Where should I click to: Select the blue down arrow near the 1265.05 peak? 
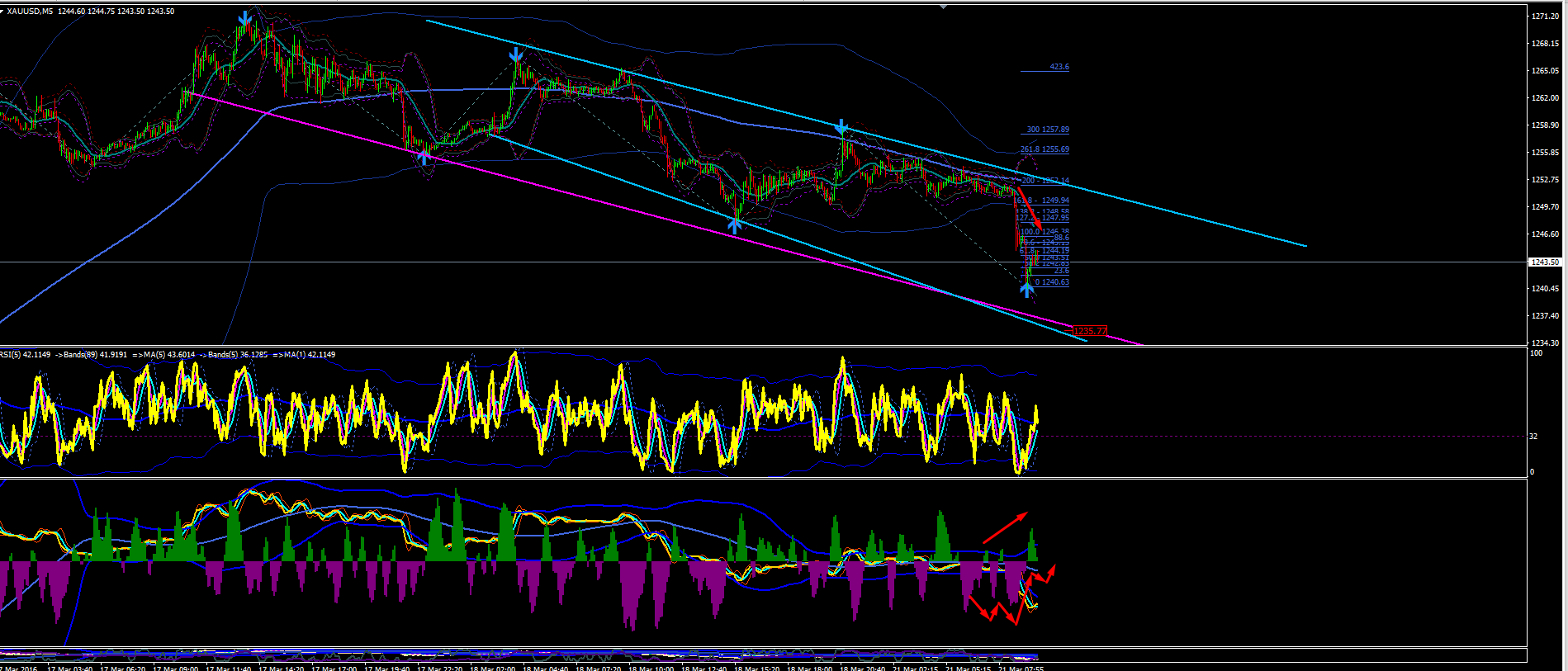tap(515, 55)
